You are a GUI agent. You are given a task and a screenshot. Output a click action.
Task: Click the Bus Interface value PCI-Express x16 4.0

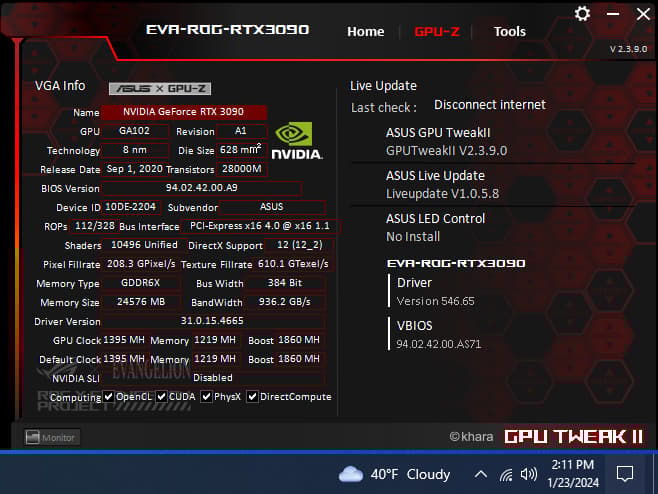tap(260, 226)
